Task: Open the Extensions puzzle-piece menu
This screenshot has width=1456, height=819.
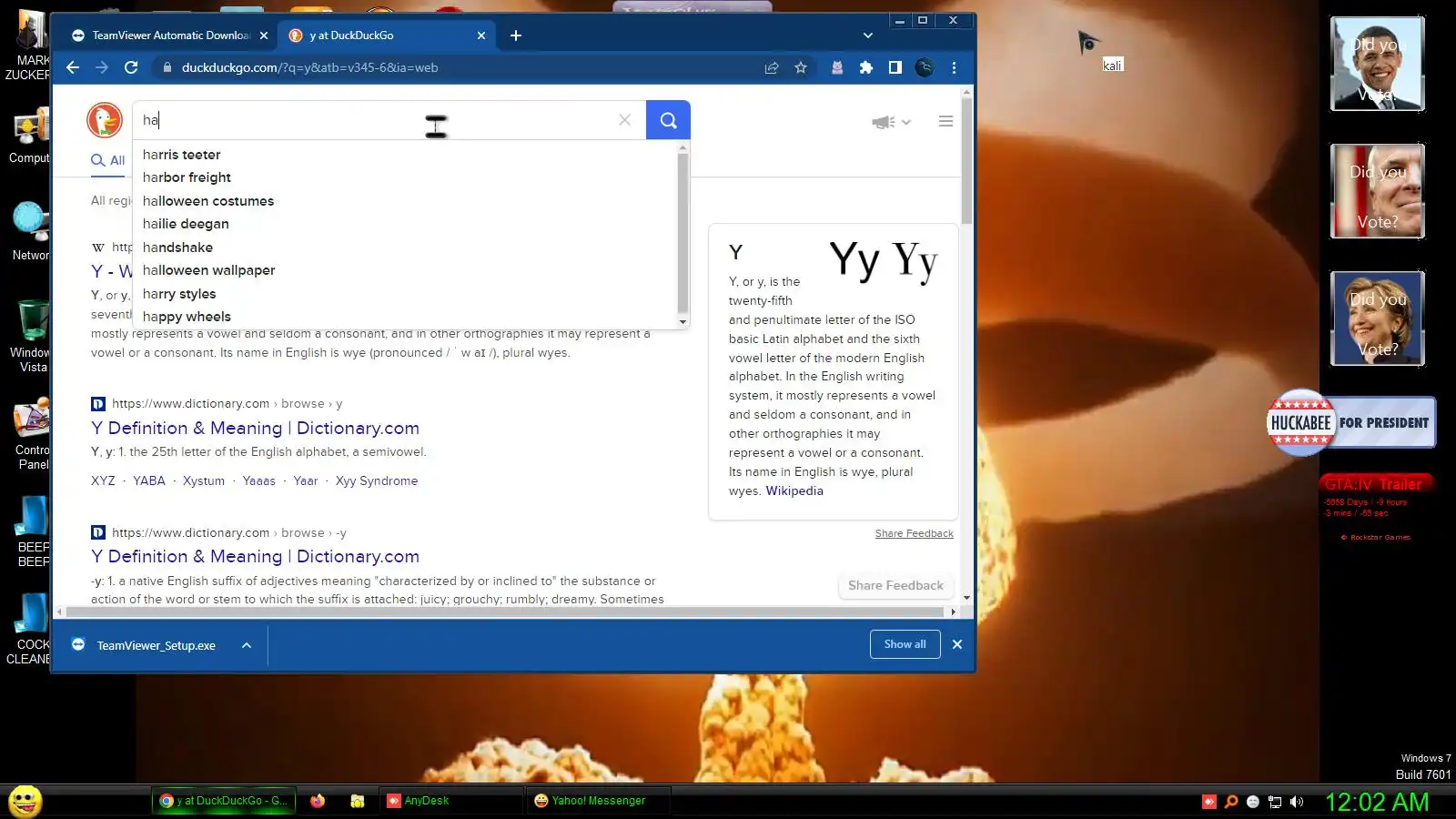Action: (866, 67)
